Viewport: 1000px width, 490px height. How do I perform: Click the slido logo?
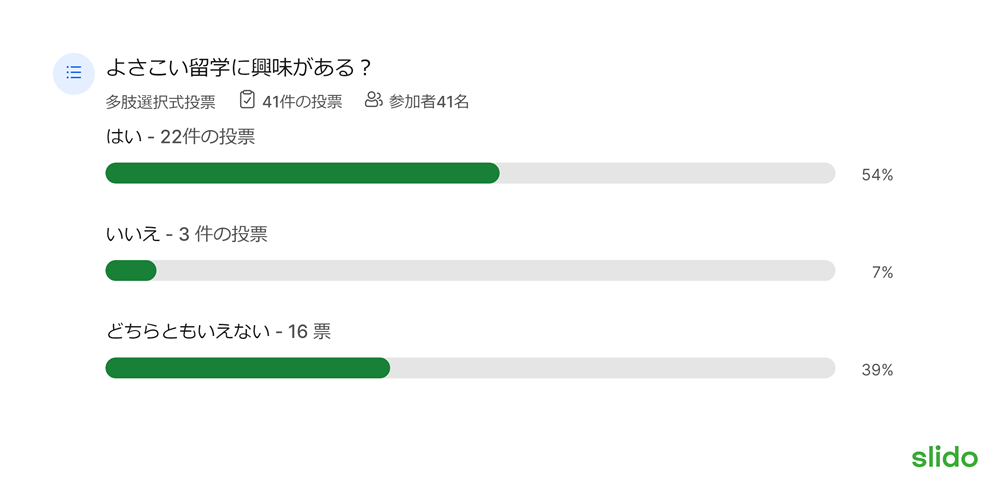(x=944, y=457)
